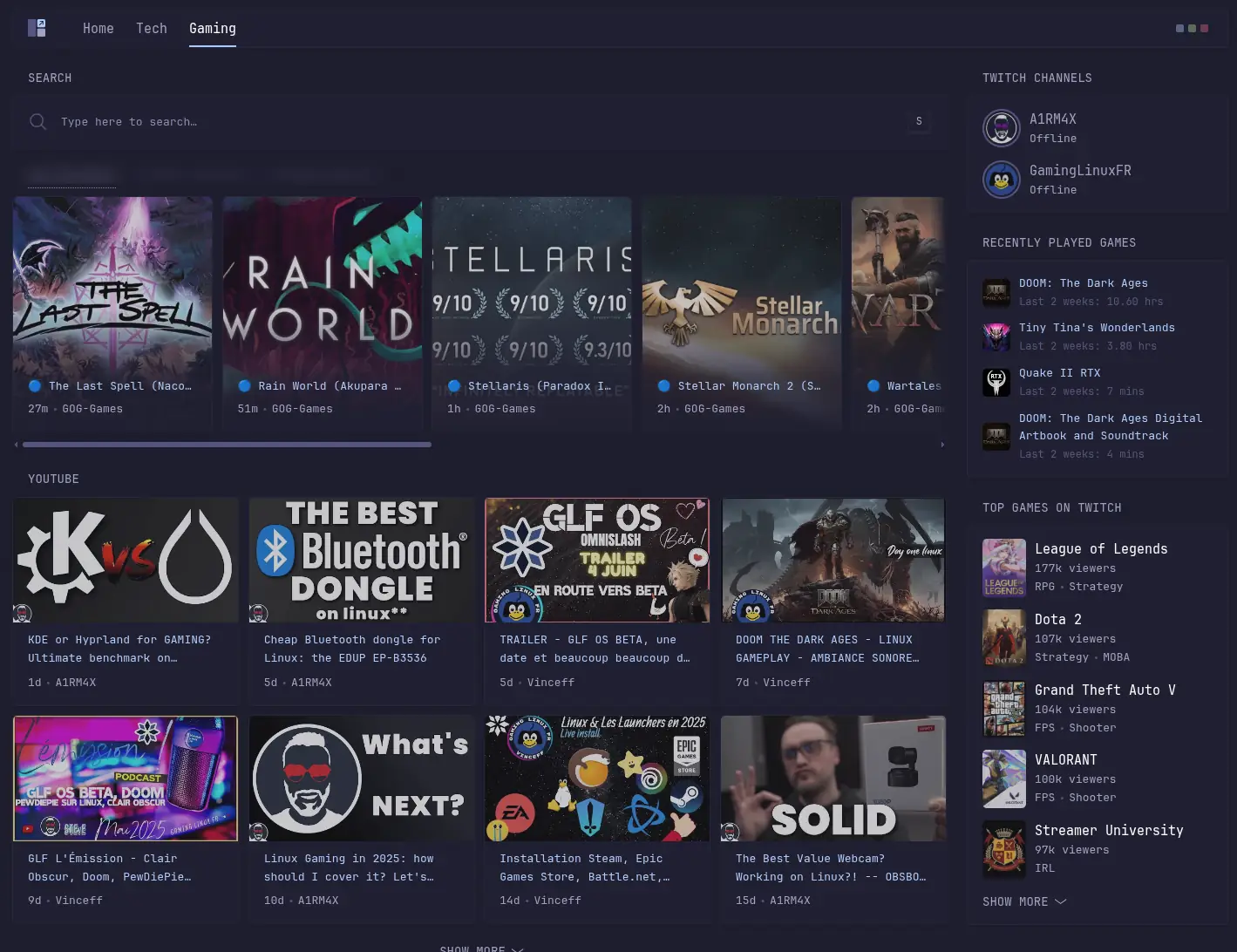Open DOOM: The Dark Ages link

(1083, 283)
